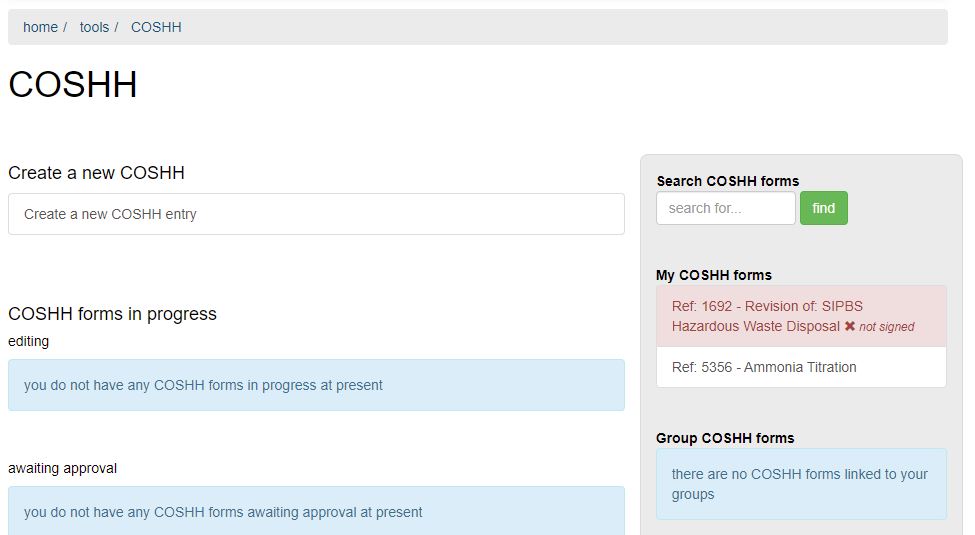Click the no group-linked COSHH forms notice

point(800,484)
